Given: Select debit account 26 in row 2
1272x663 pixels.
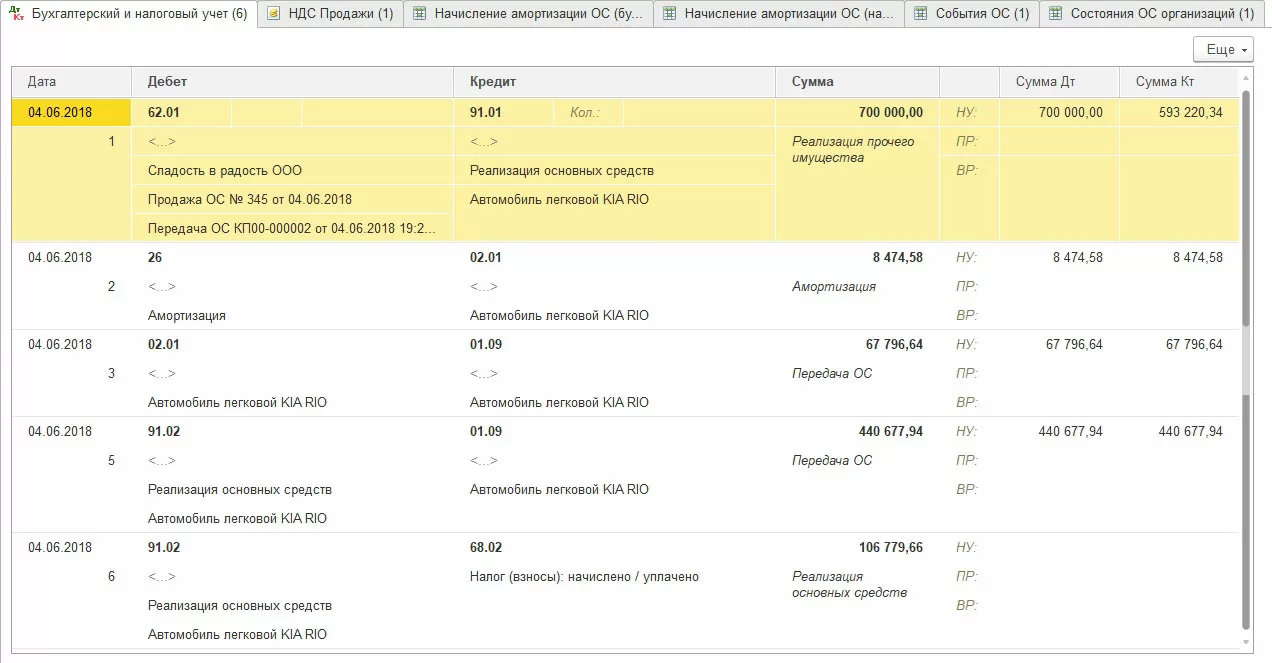Looking at the screenshot, I should click(x=155, y=258).
